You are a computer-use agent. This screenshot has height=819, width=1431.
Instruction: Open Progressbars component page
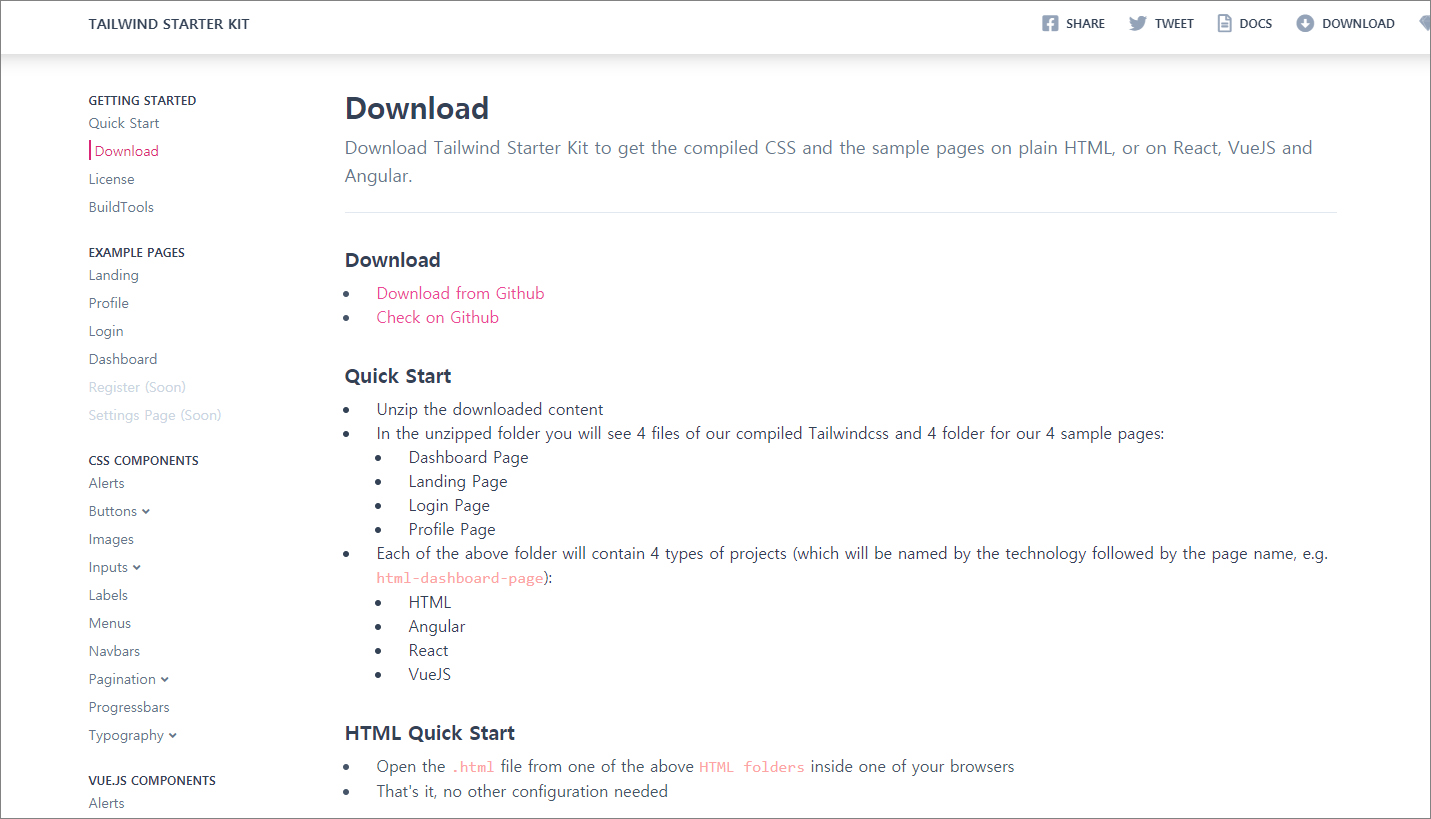(129, 707)
